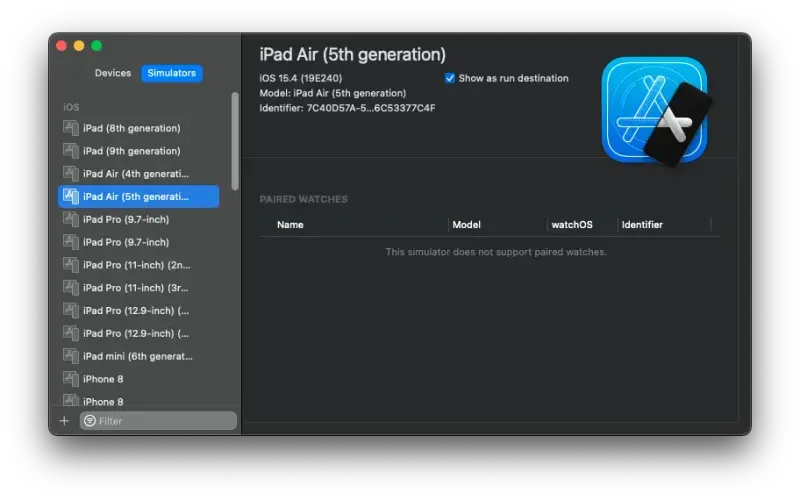Click the PAIRED WATCHES section label
The height and width of the screenshot is (500, 800).
(x=304, y=199)
